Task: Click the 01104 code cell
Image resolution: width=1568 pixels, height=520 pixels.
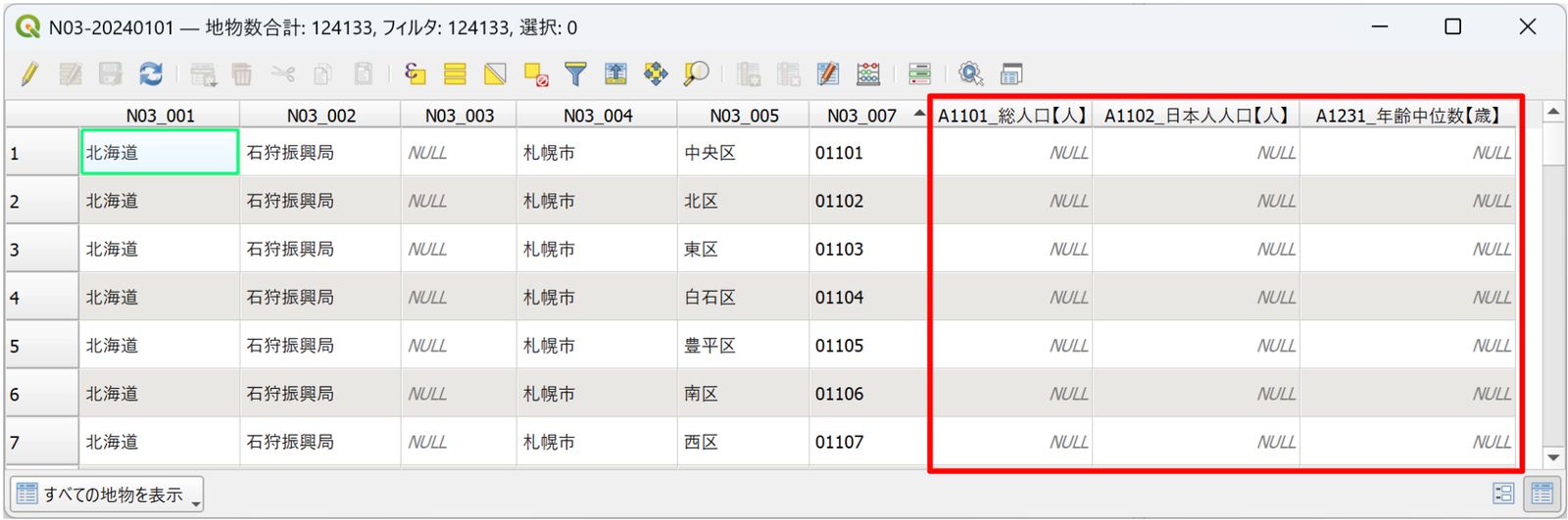Action: 868,297
